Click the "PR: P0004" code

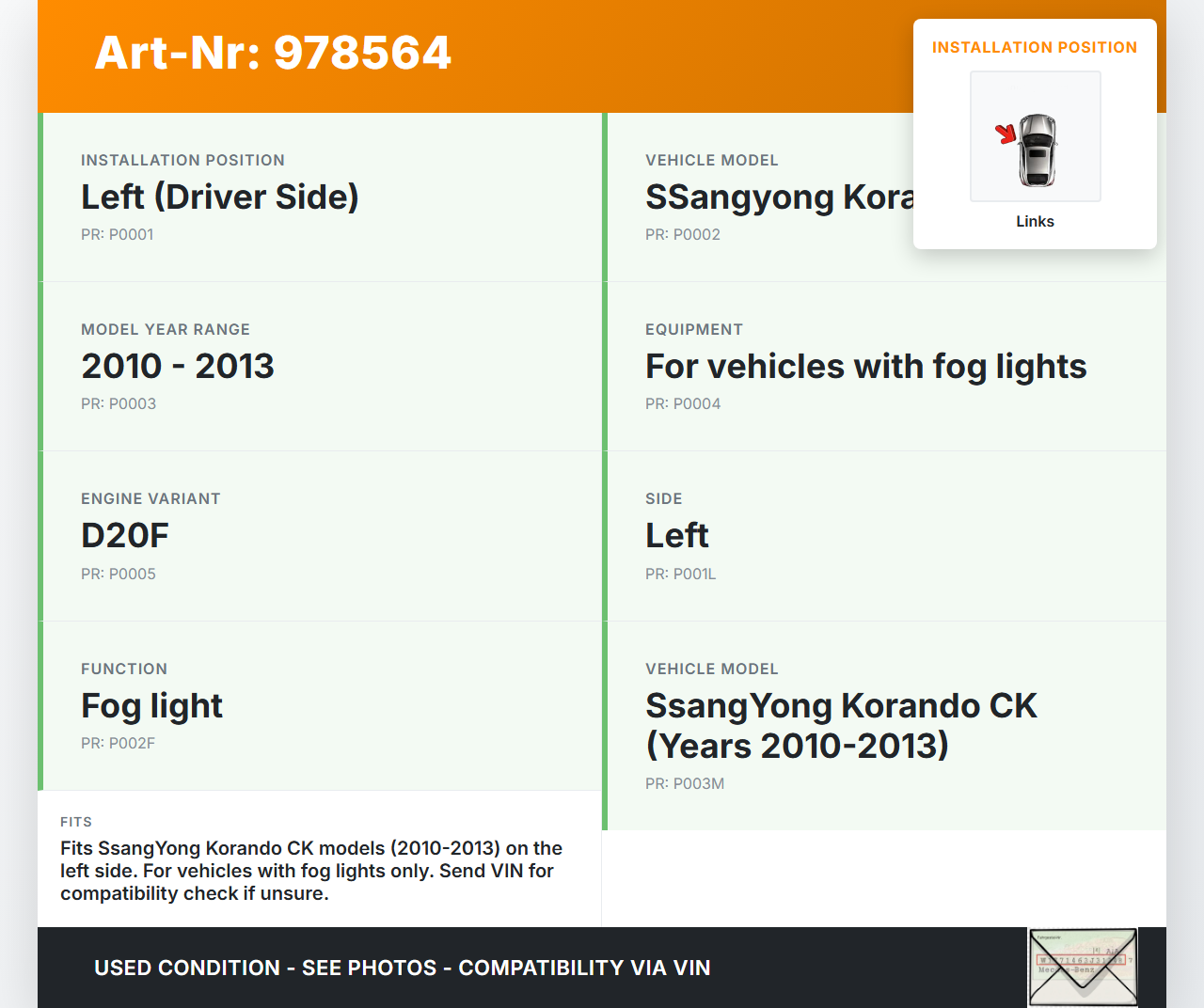tap(683, 403)
